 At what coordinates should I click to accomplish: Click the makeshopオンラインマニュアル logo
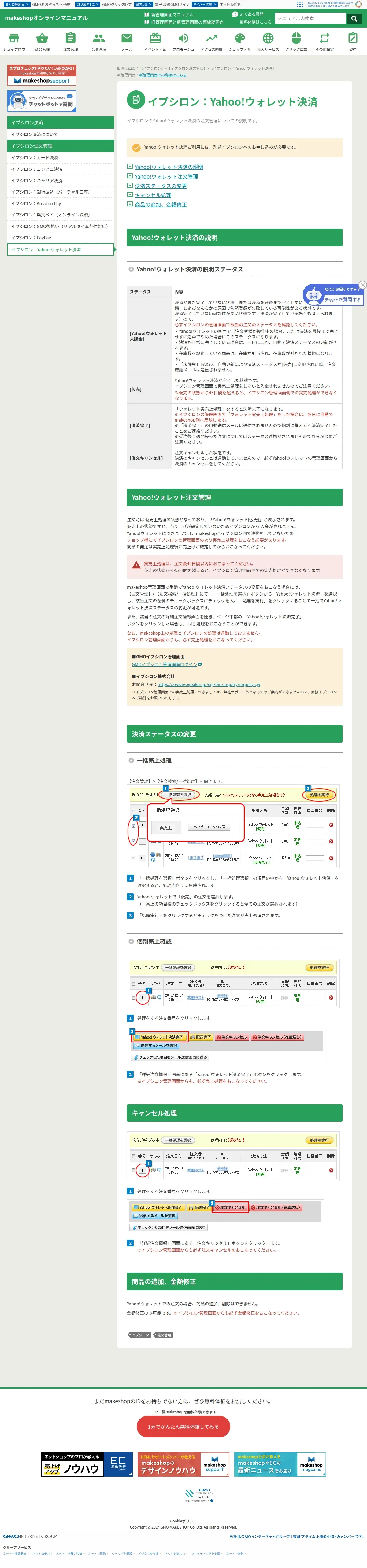(46, 18)
